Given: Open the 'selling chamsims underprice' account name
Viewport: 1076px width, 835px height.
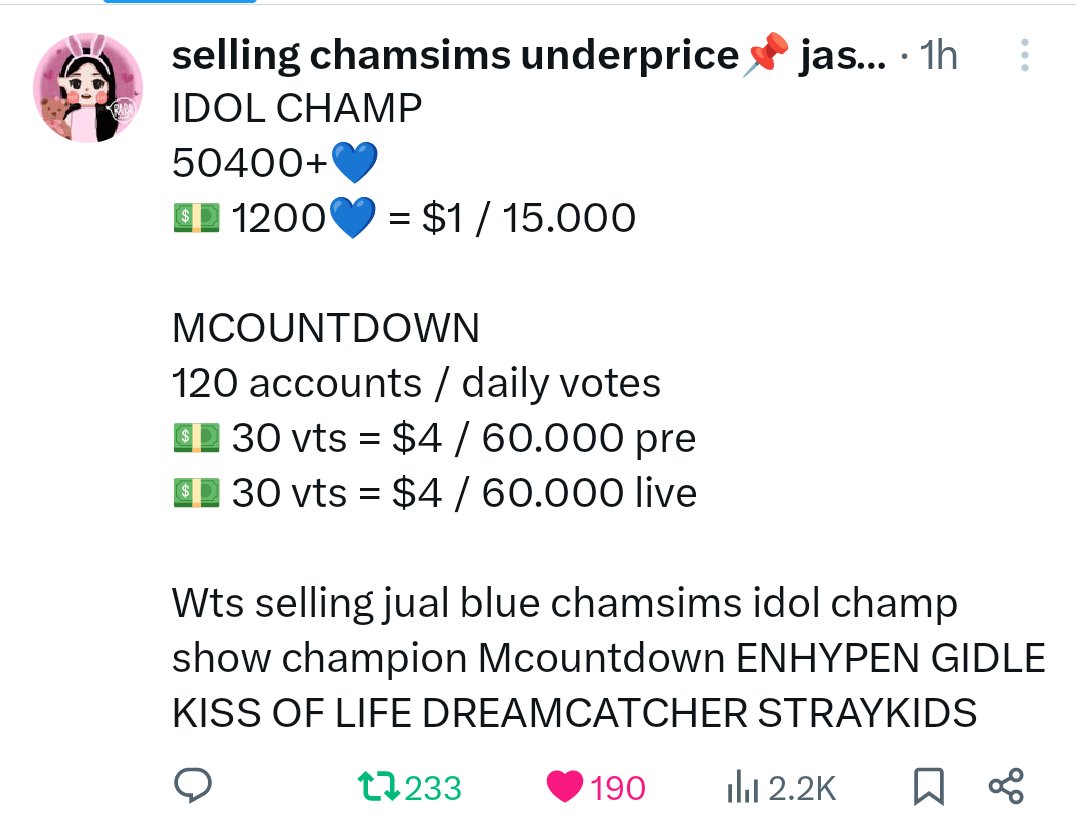Looking at the screenshot, I should click(455, 55).
